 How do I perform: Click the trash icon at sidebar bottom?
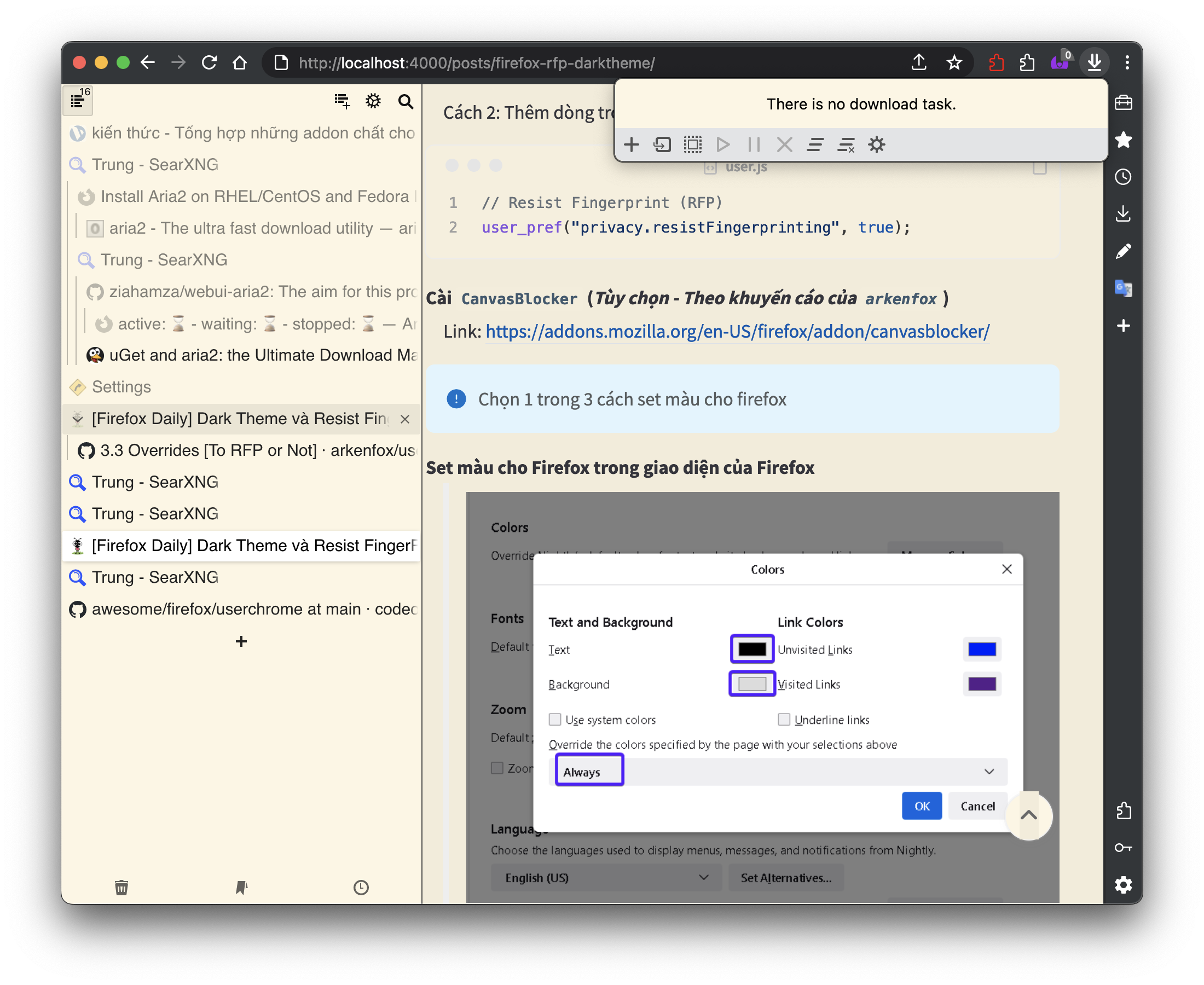(121, 887)
